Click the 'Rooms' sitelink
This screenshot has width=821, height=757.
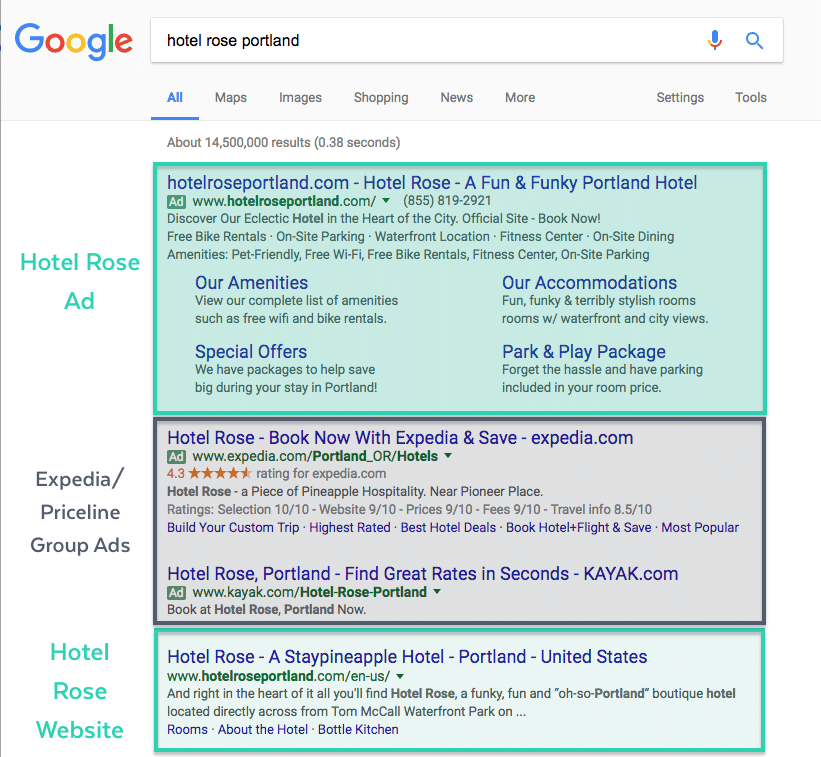pyautogui.click(x=187, y=730)
